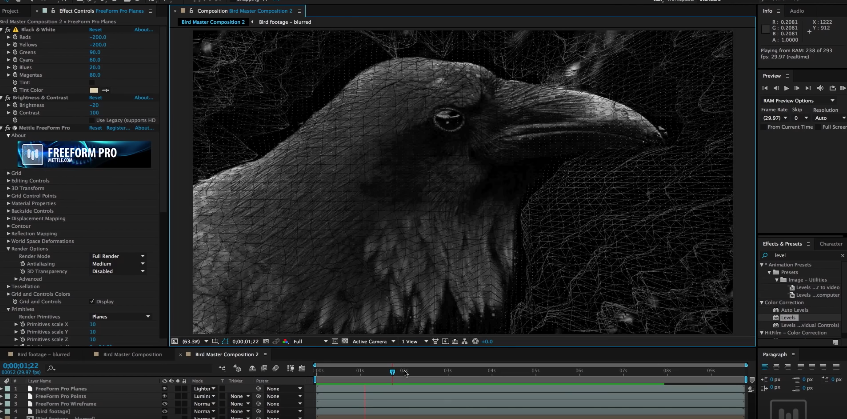Toggle the Grid and Controls Display checkbox
Screen dimensions: 847x419
[x=94, y=300]
